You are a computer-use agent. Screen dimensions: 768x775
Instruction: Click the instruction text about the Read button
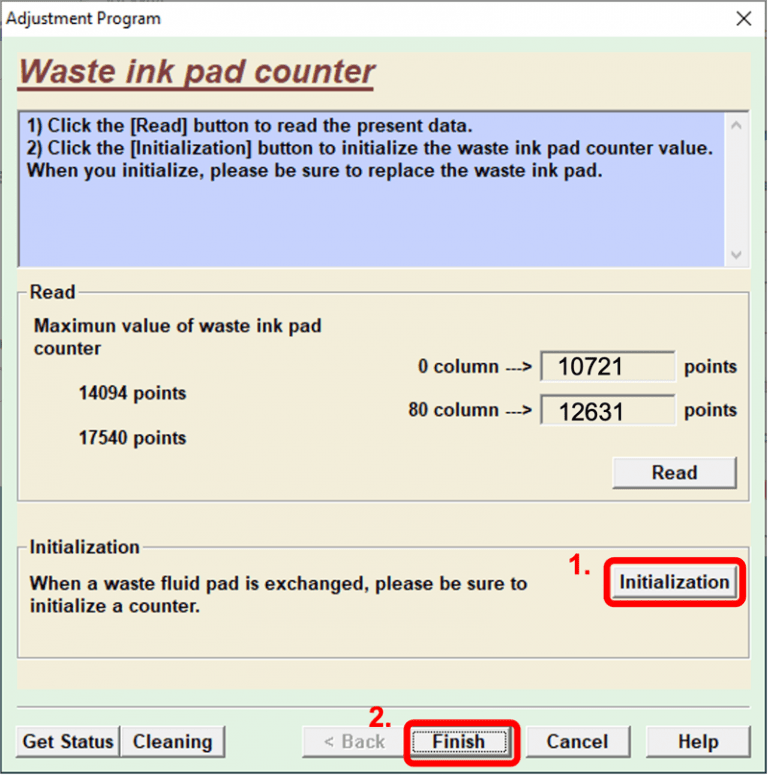tap(250, 126)
